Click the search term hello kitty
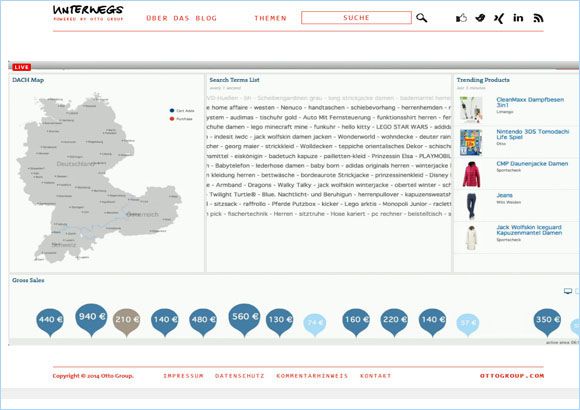The image size is (580, 410). point(356,127)
